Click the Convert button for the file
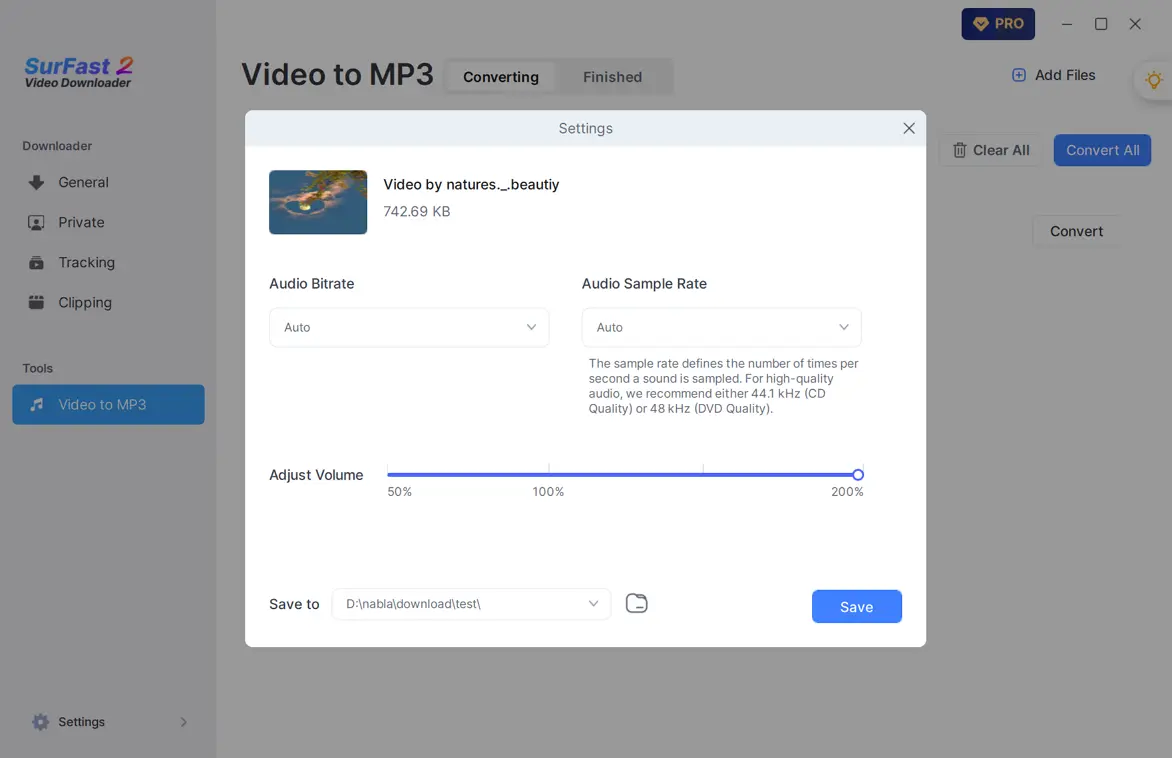 [x=1076, y=231]
